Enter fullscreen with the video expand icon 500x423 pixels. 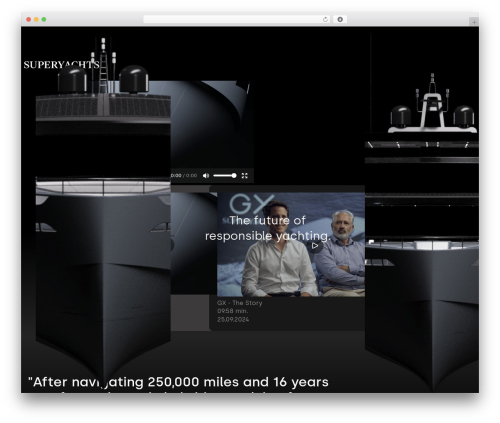click(x=245, y=176)
